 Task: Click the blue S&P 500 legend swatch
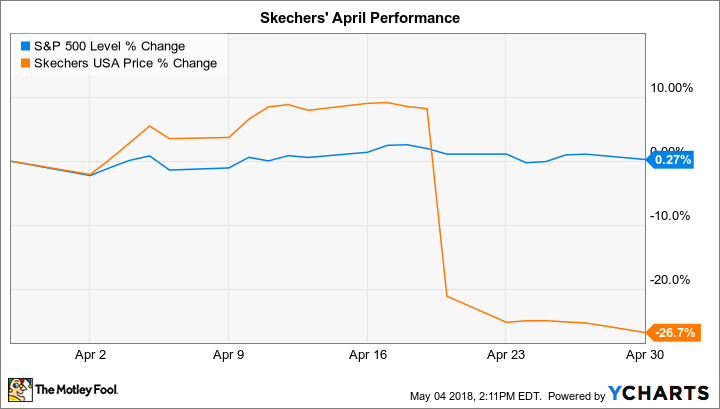(25, 45)
